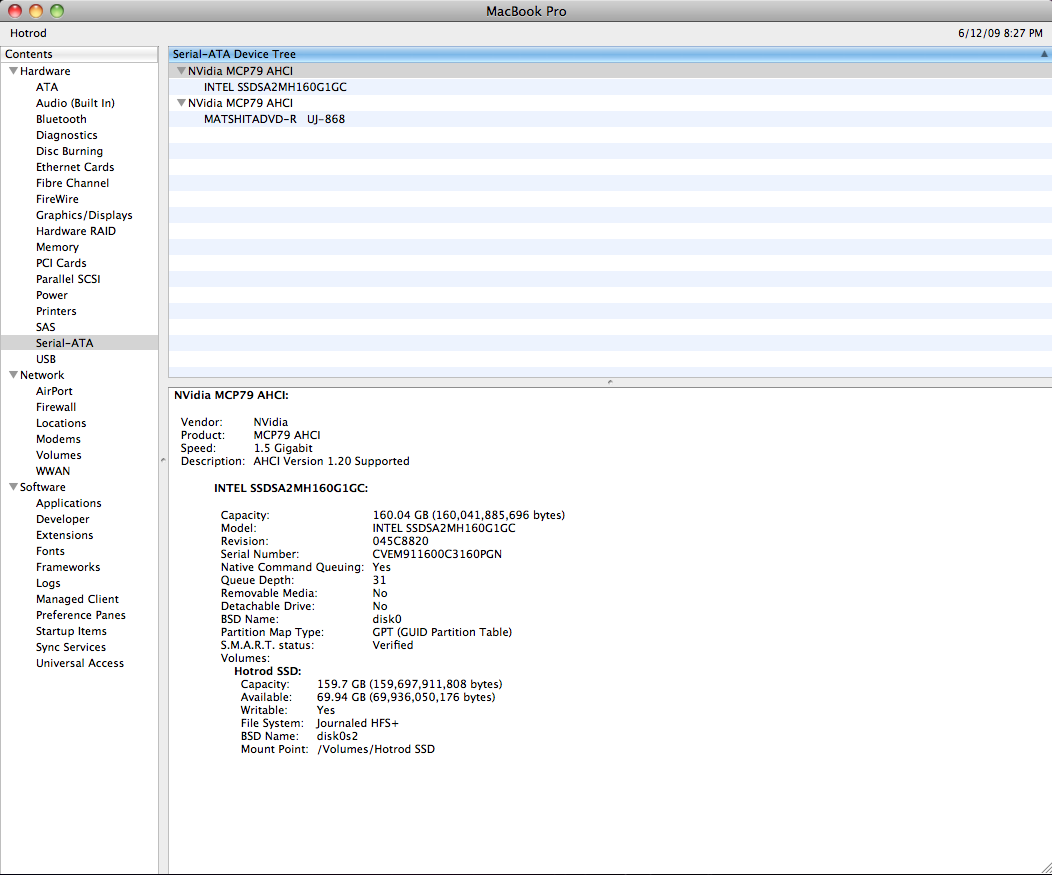Click the Contents column header
The width and height of the screenshot is (1052, 875).
(79, 54)
